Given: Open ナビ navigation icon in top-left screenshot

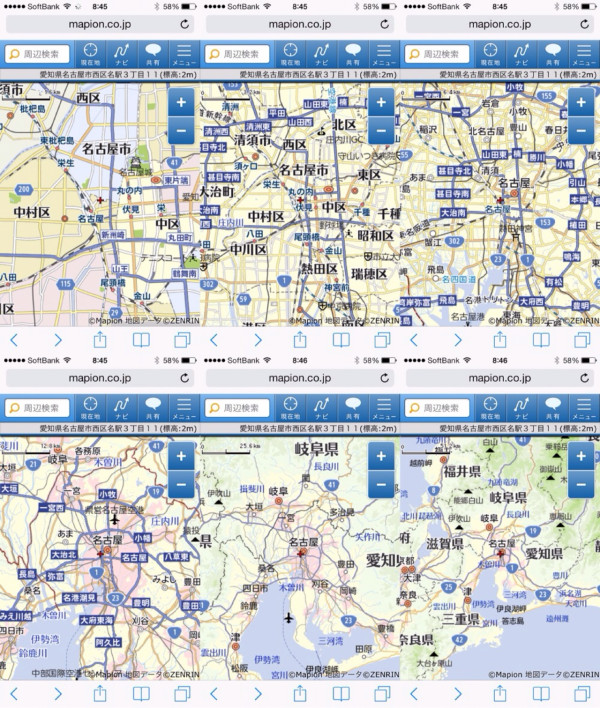Looking at the screenshot, I should pos(122,54).
